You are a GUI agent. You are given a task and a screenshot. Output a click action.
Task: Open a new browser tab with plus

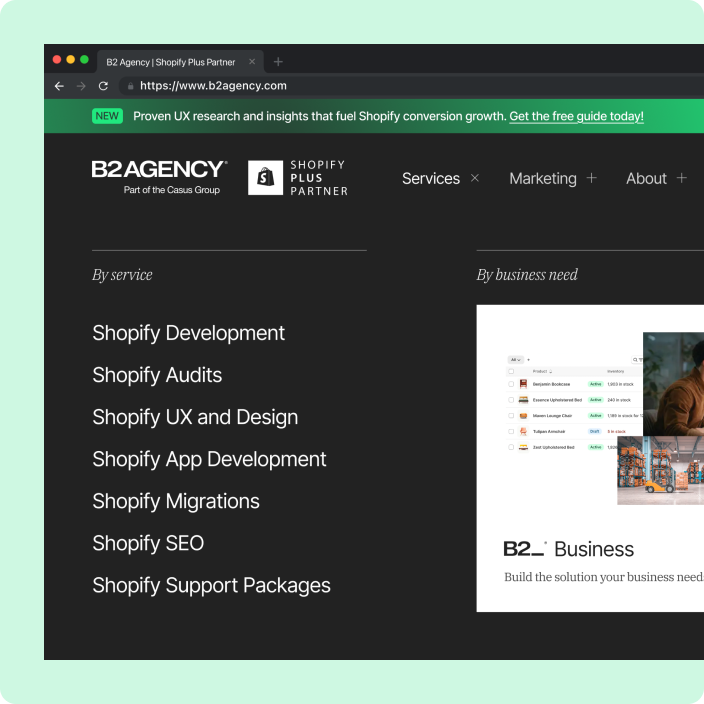click(278, 62)
